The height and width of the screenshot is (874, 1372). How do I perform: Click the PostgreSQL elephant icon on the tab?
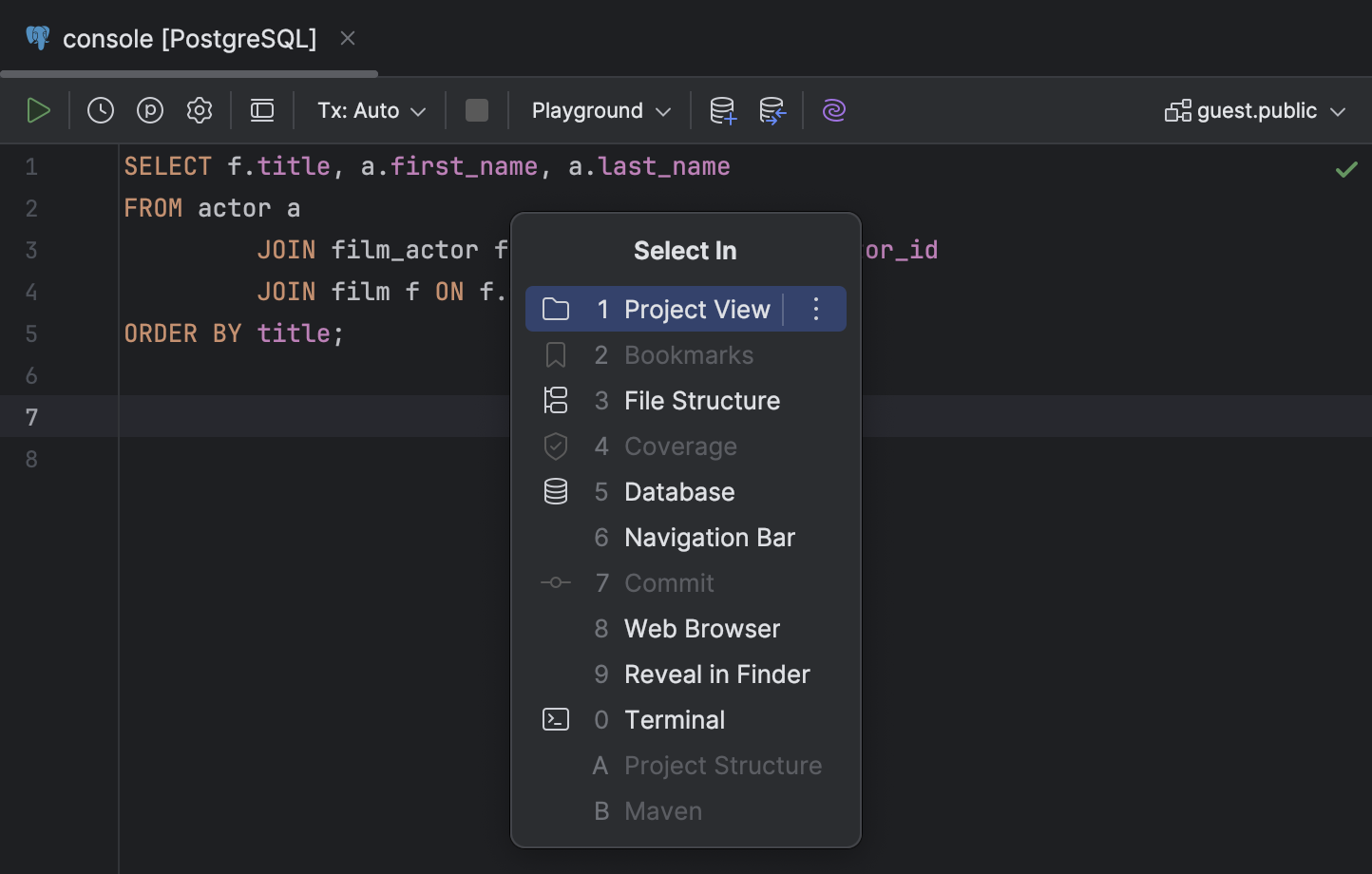(36, 38)
